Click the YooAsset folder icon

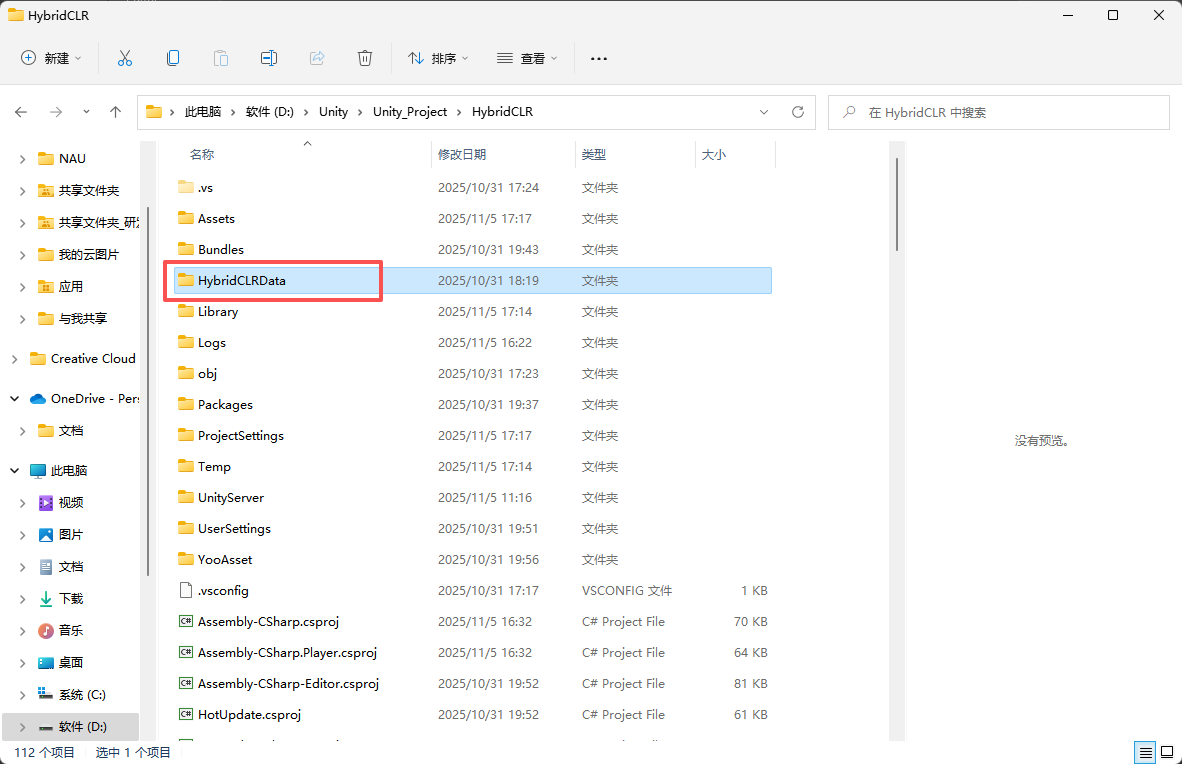pos(185,559)
